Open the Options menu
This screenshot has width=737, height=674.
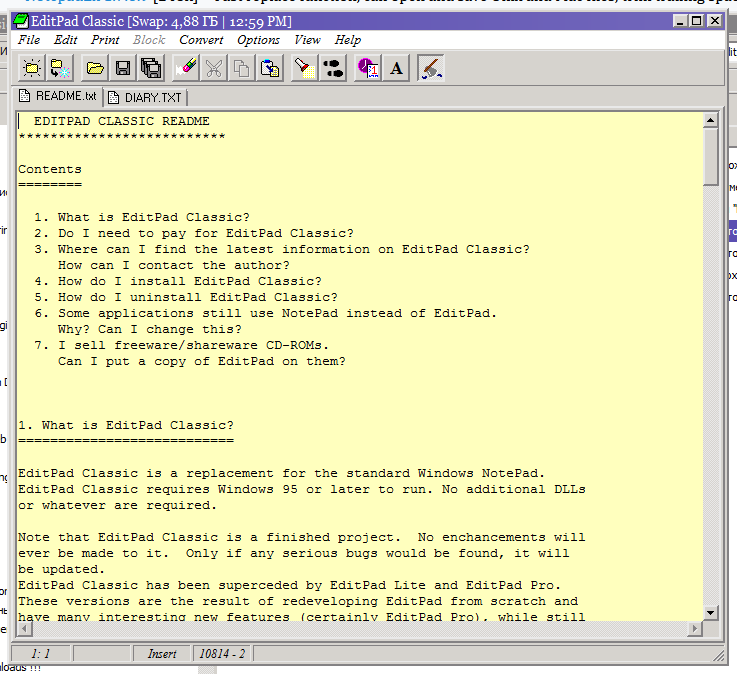259,40
